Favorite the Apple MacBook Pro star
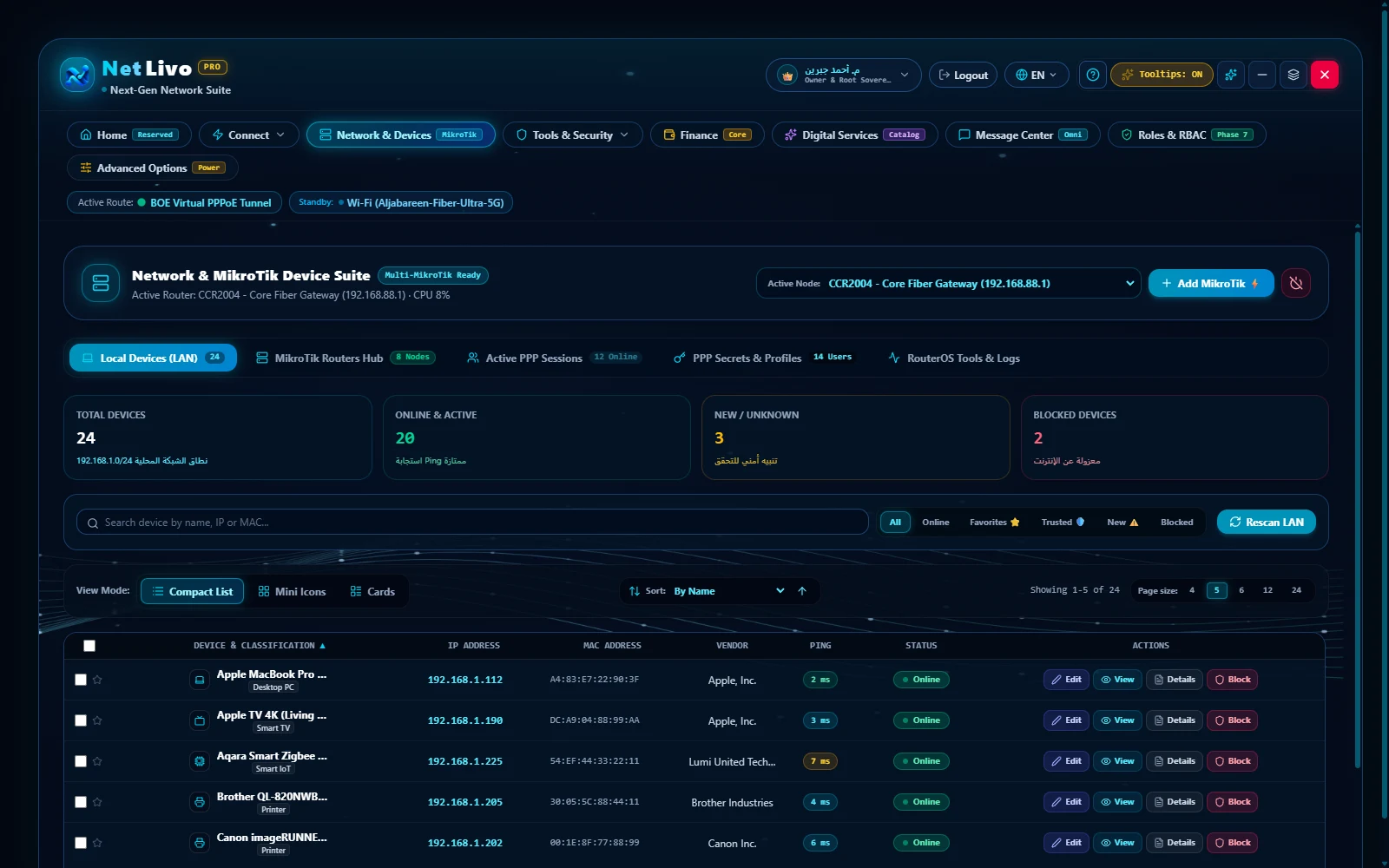 [x=97, y=680]
